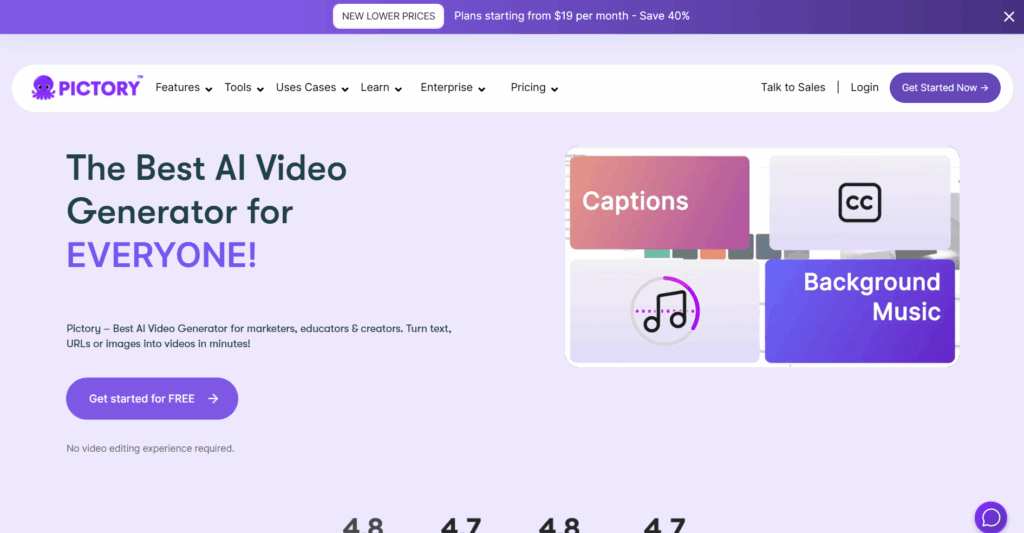Open the Features menu
1024x533 pixels.
[178, 88]
